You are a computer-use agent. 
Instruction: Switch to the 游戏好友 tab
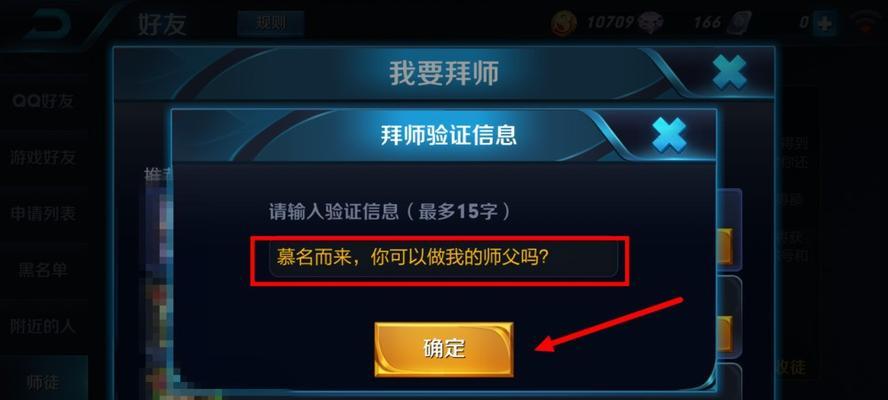tap(44, 158)
